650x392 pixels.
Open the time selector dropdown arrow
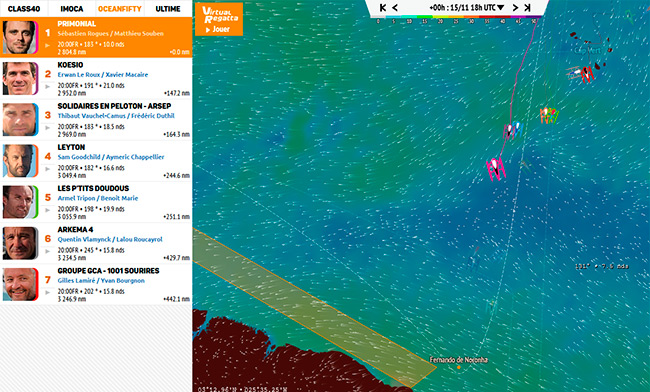(x=501, y=8)
